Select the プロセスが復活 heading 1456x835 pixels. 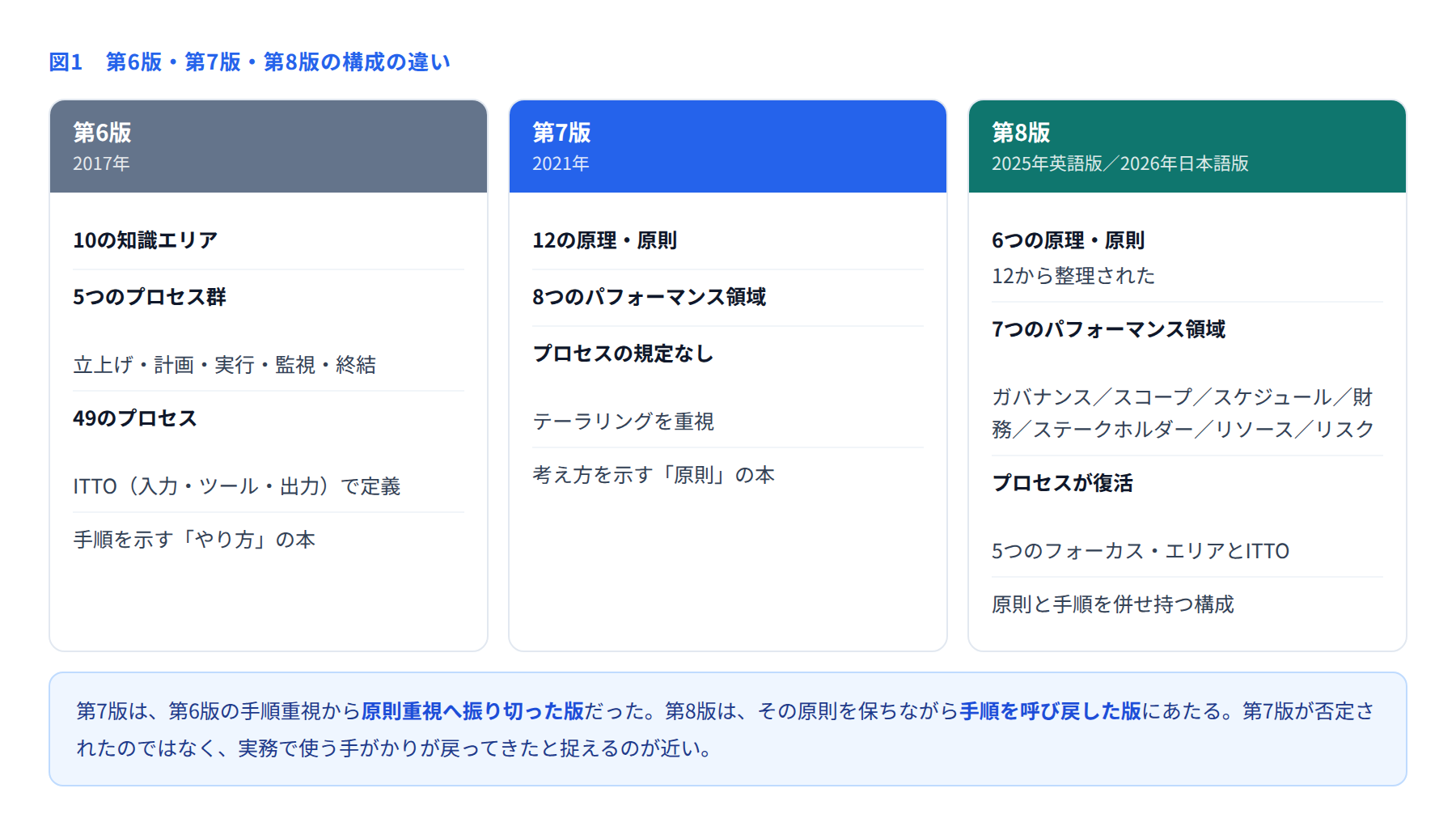1063,483
